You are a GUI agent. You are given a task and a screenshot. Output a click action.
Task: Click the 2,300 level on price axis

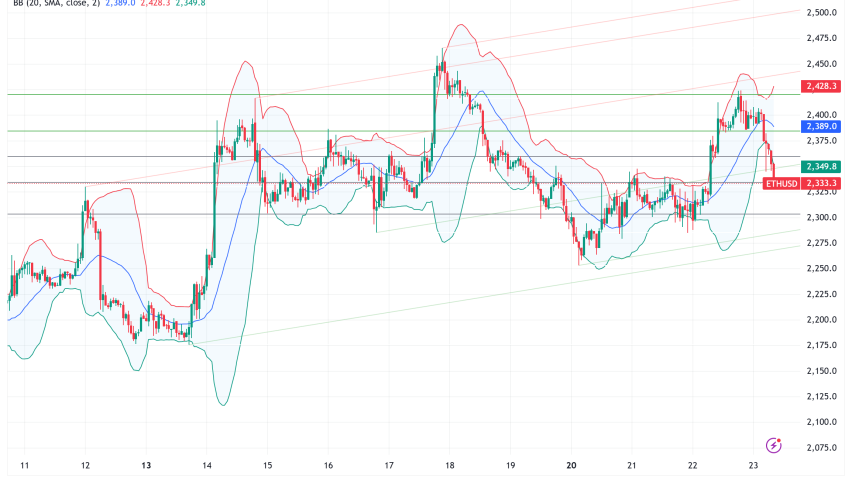(x=821, y=218)
